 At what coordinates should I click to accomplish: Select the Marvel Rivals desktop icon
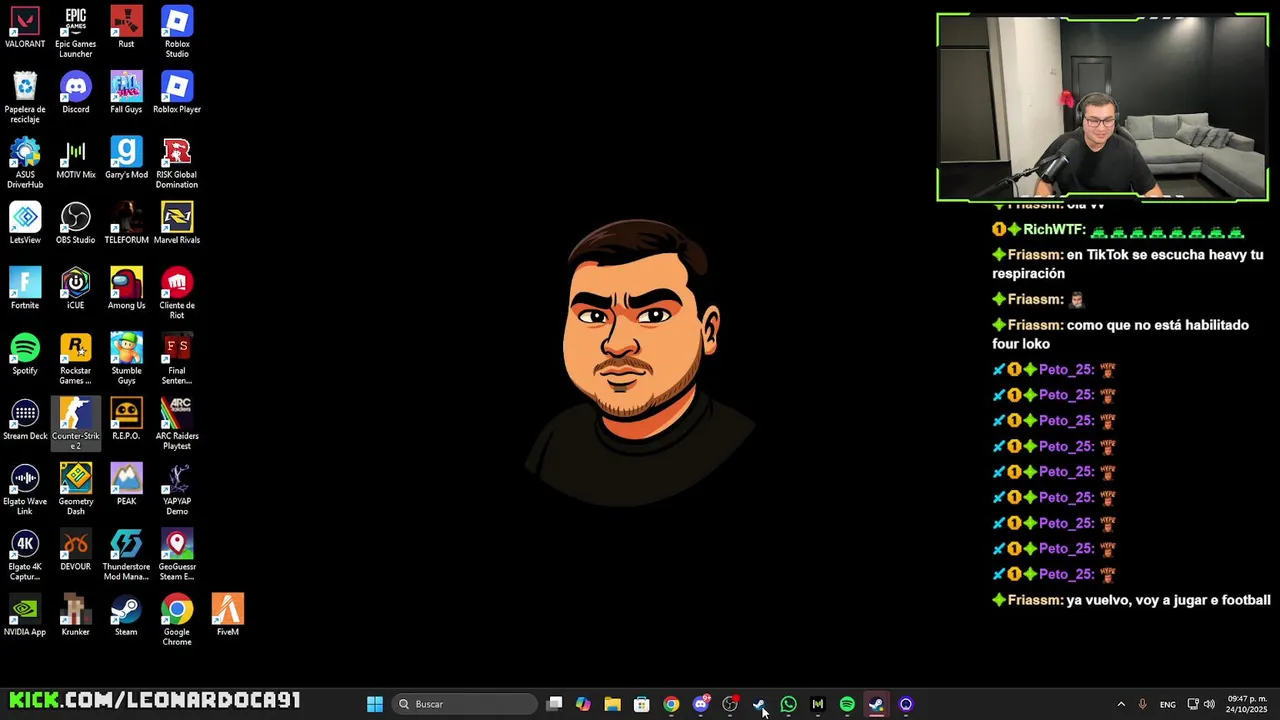[177, 224]
